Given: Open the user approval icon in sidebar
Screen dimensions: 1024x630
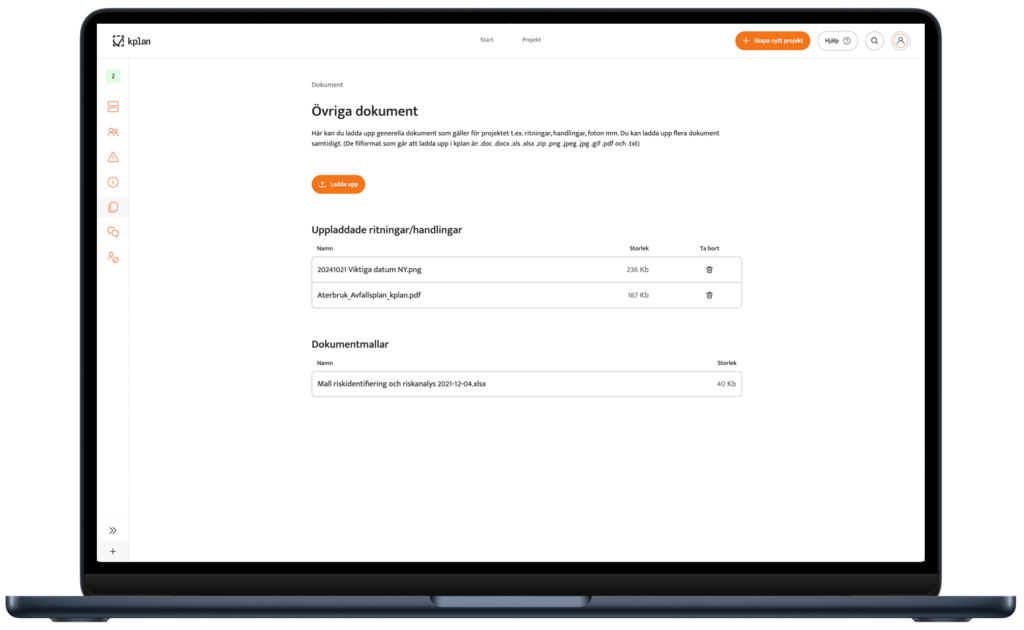Looking at the screenshot, I should pyautogui.click(x=113, y=257).
